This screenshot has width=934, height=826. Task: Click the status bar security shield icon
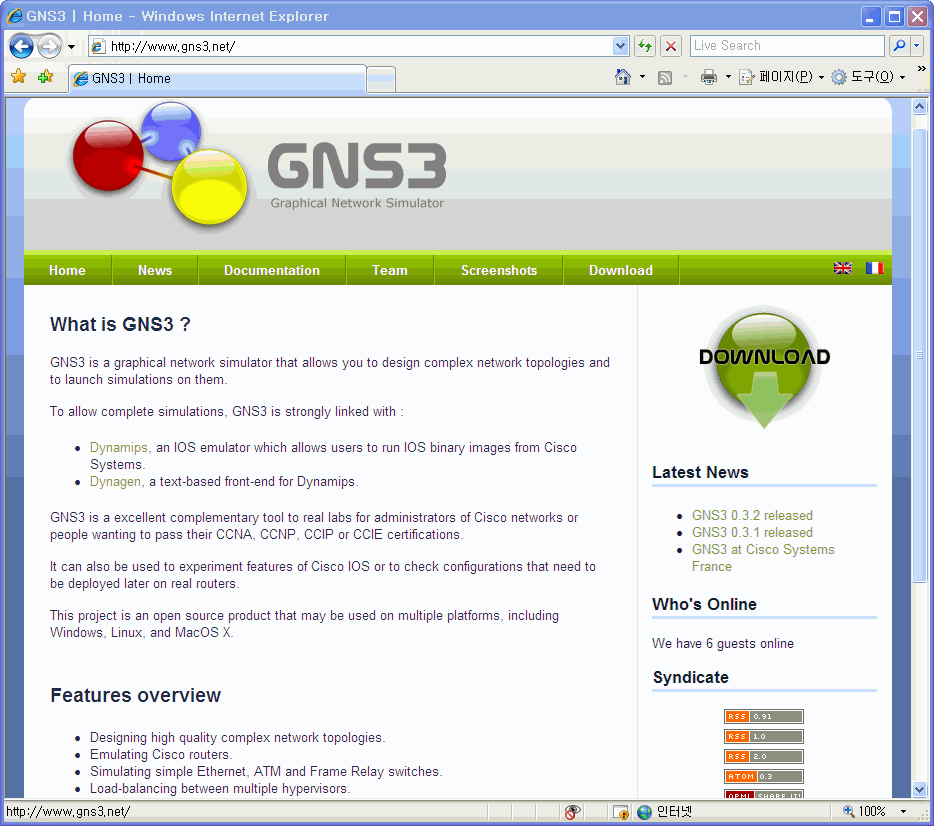[x=621, y=812]
